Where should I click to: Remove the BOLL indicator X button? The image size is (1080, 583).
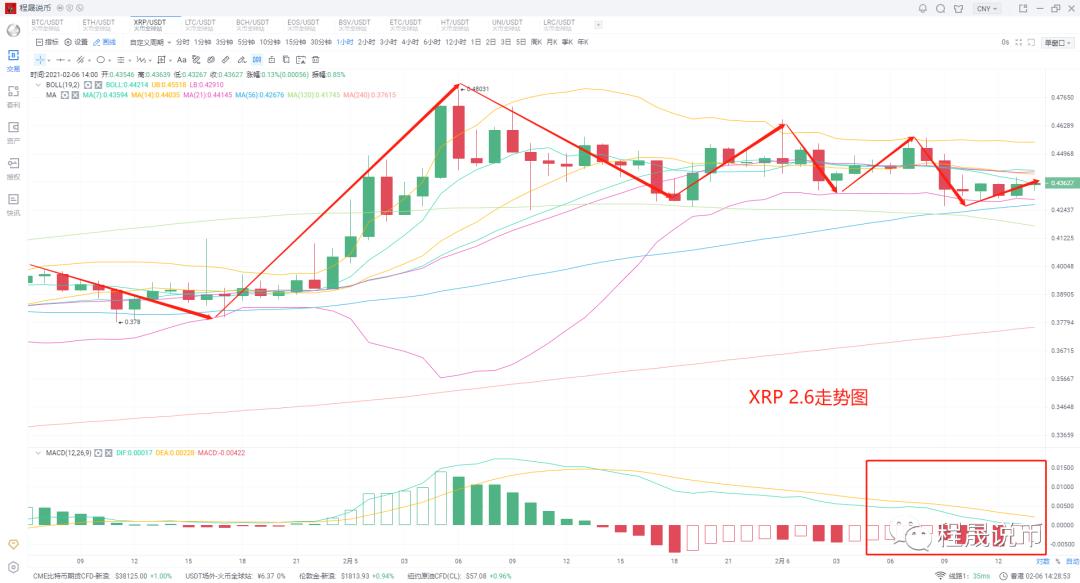click(x=98, y=85)
